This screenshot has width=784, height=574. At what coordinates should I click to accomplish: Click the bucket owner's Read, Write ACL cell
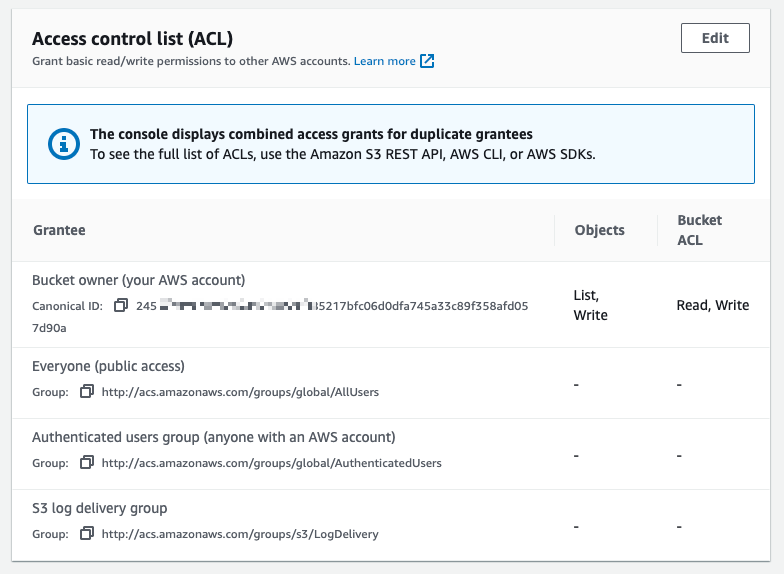click(x=712, y=305)
